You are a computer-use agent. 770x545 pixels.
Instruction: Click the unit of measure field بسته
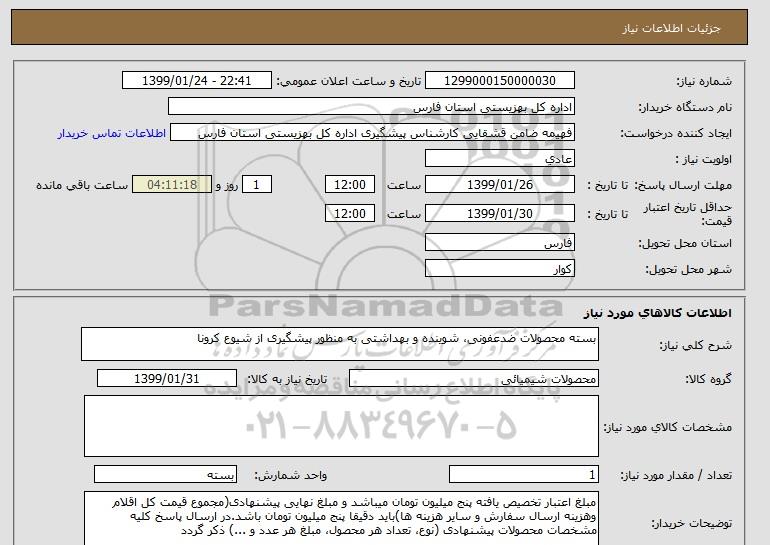[165, 474]
